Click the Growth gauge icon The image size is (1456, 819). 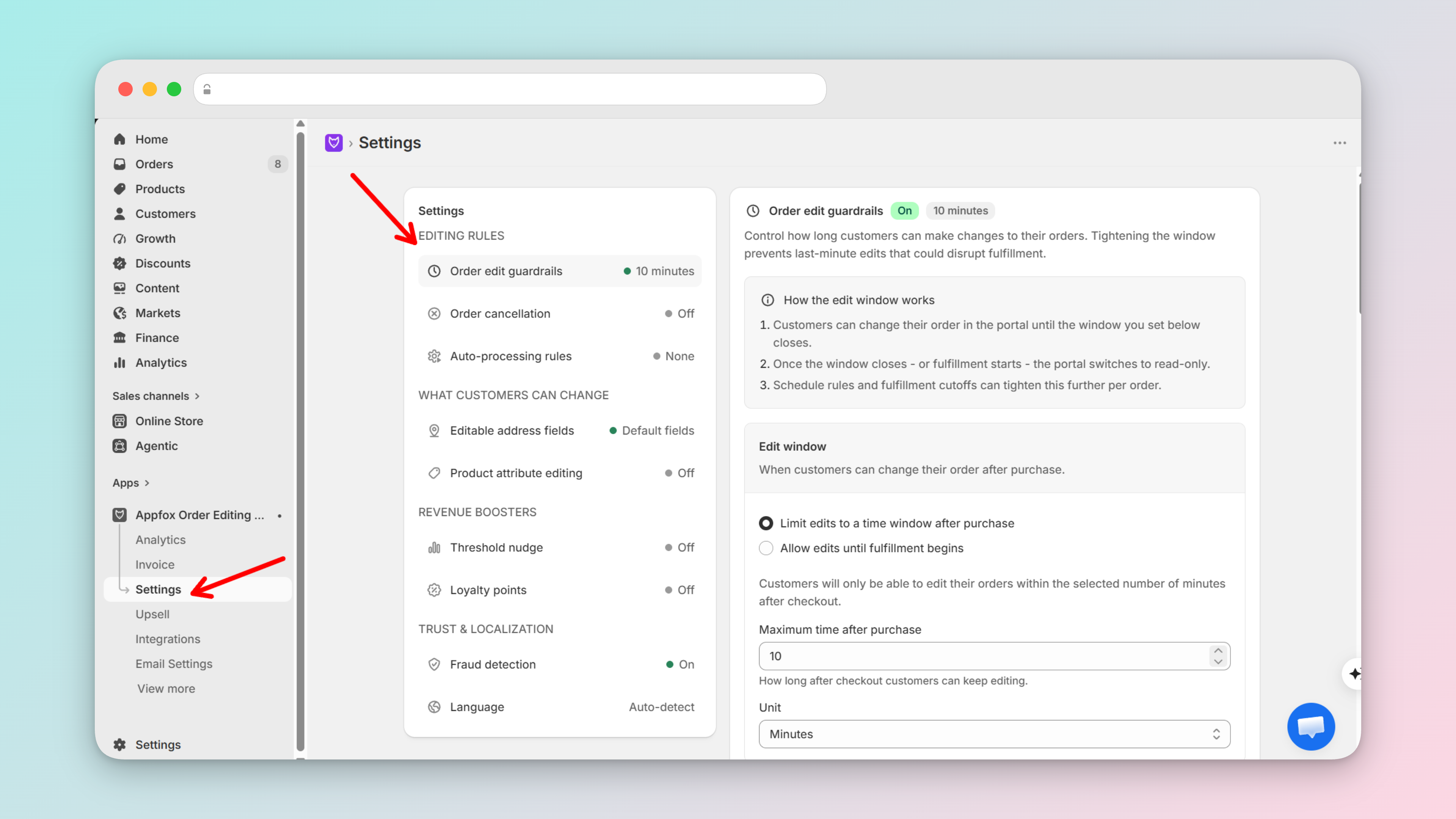pyautogui.click(x=119, y=238)
